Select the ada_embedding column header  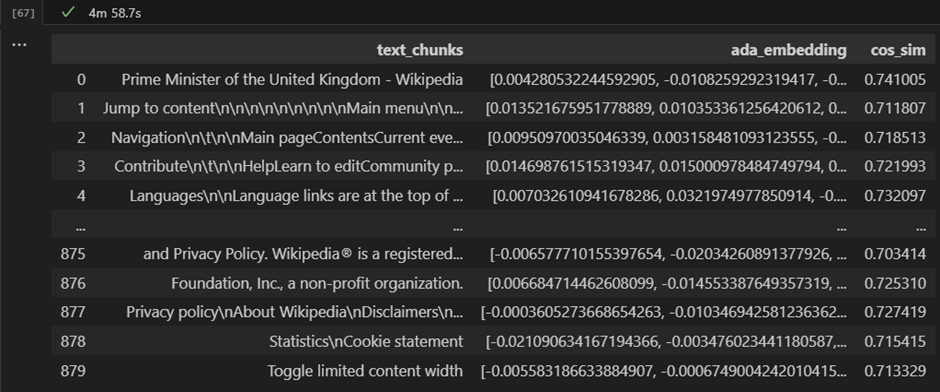(x=788, y=50)
